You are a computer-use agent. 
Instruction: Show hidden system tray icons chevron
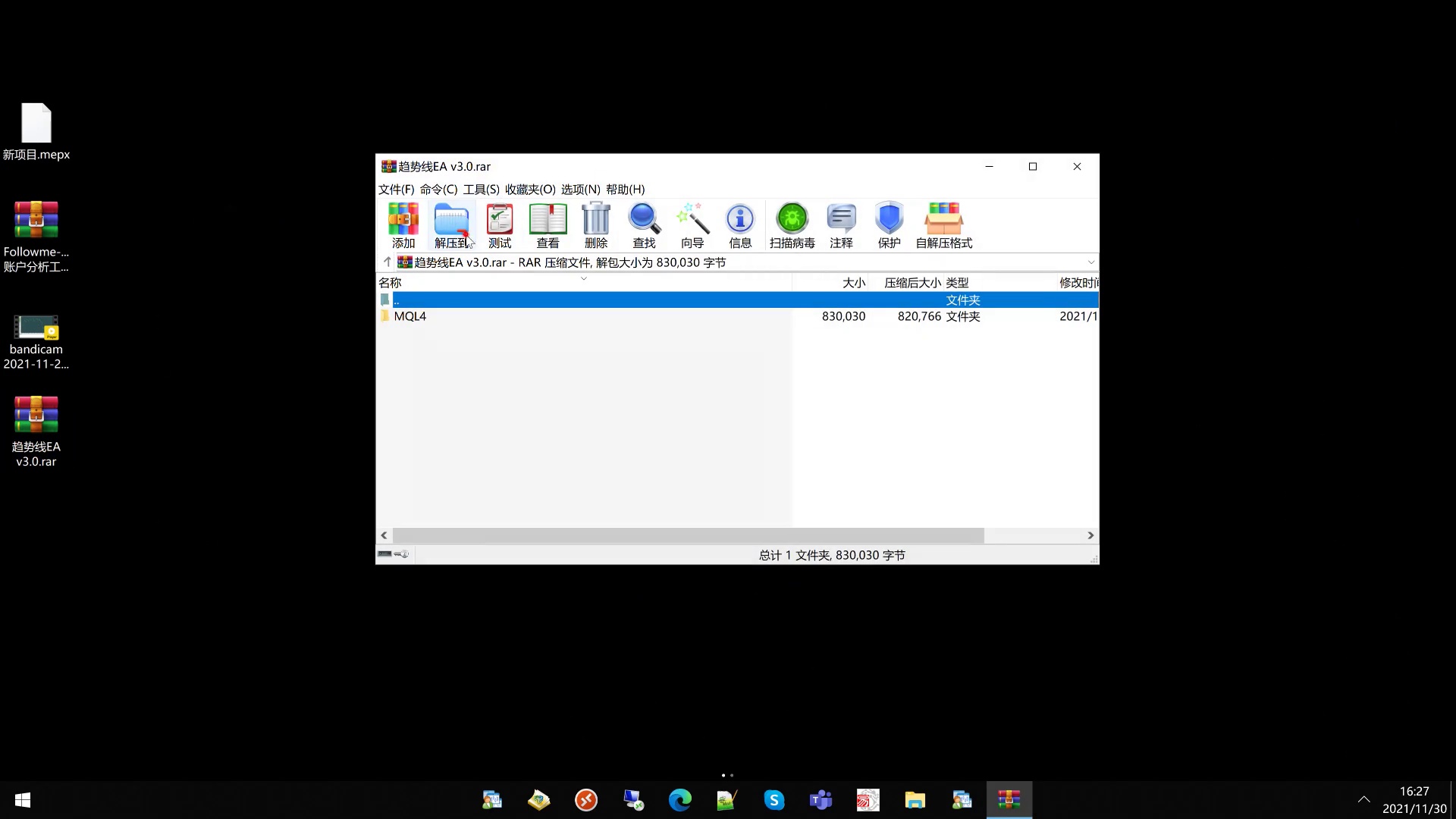pos(1363,800)
